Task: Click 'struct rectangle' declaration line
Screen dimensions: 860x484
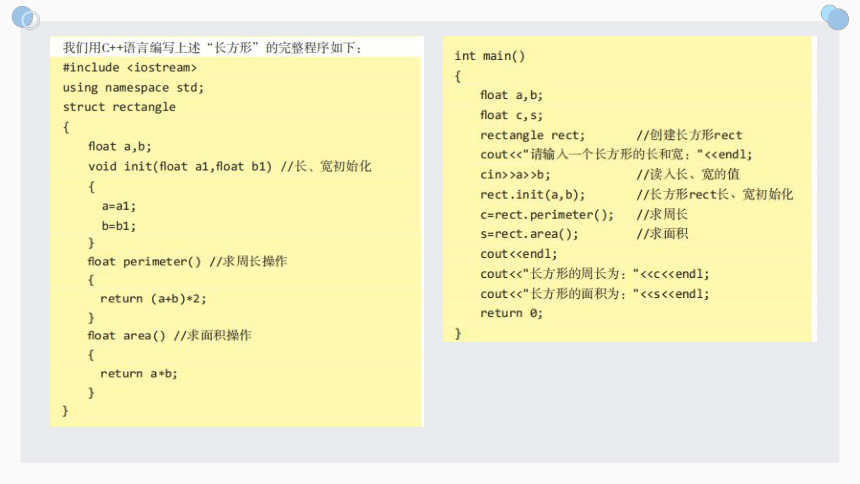Action: tap(119, 107)
